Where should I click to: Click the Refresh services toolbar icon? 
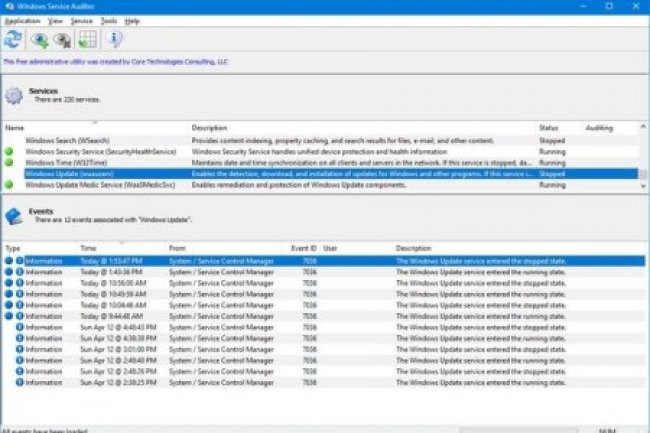13,40
